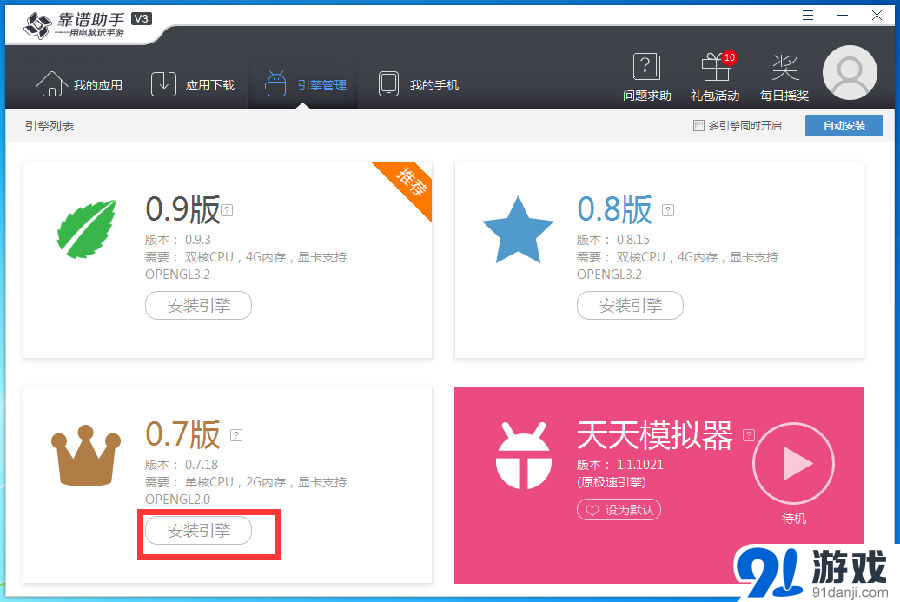
Task: Click help icon next to 天天模拟器
Action: click(x=749, y=435)
